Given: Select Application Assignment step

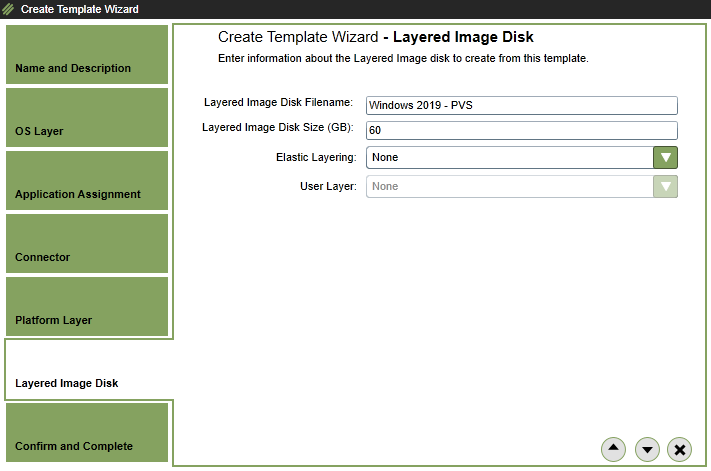Looking at the screenshot, I should [x=87, y=181].
